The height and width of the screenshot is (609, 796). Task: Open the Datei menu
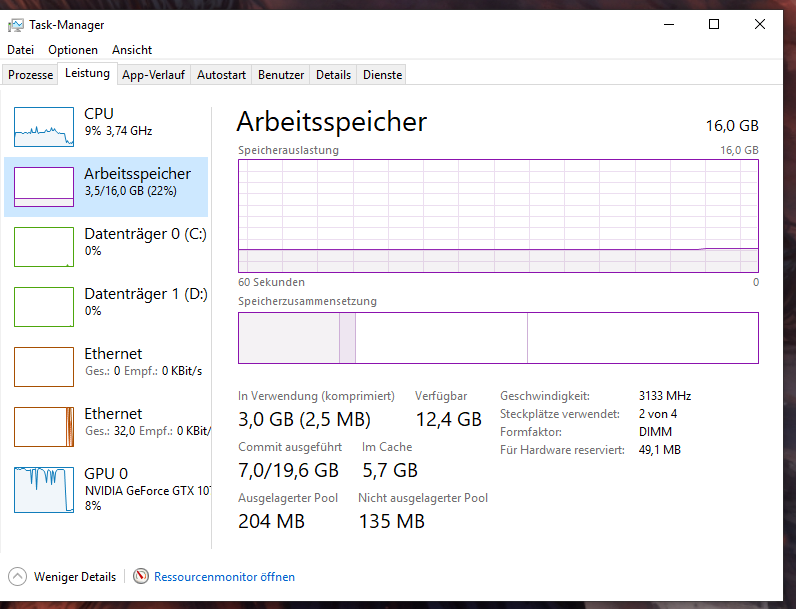click(21, 50)
